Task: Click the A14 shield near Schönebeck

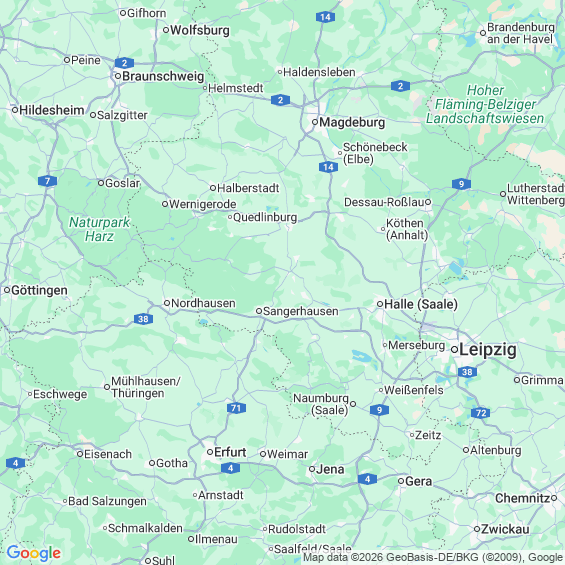Action: [328, 167]
